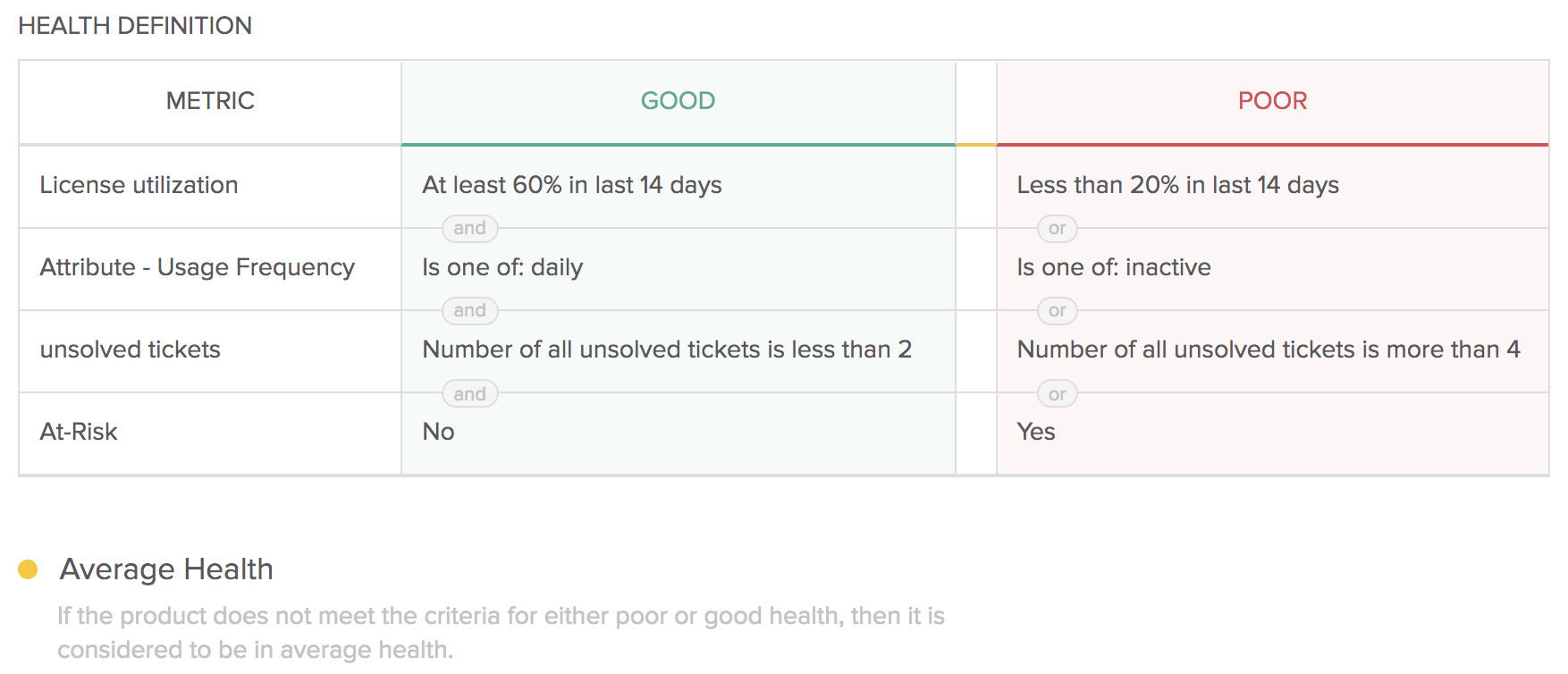Click 'Less than 20% in last 14 days'
Image resolution: width=1568 pixels, height=674 pixels.
(1178, 185)
